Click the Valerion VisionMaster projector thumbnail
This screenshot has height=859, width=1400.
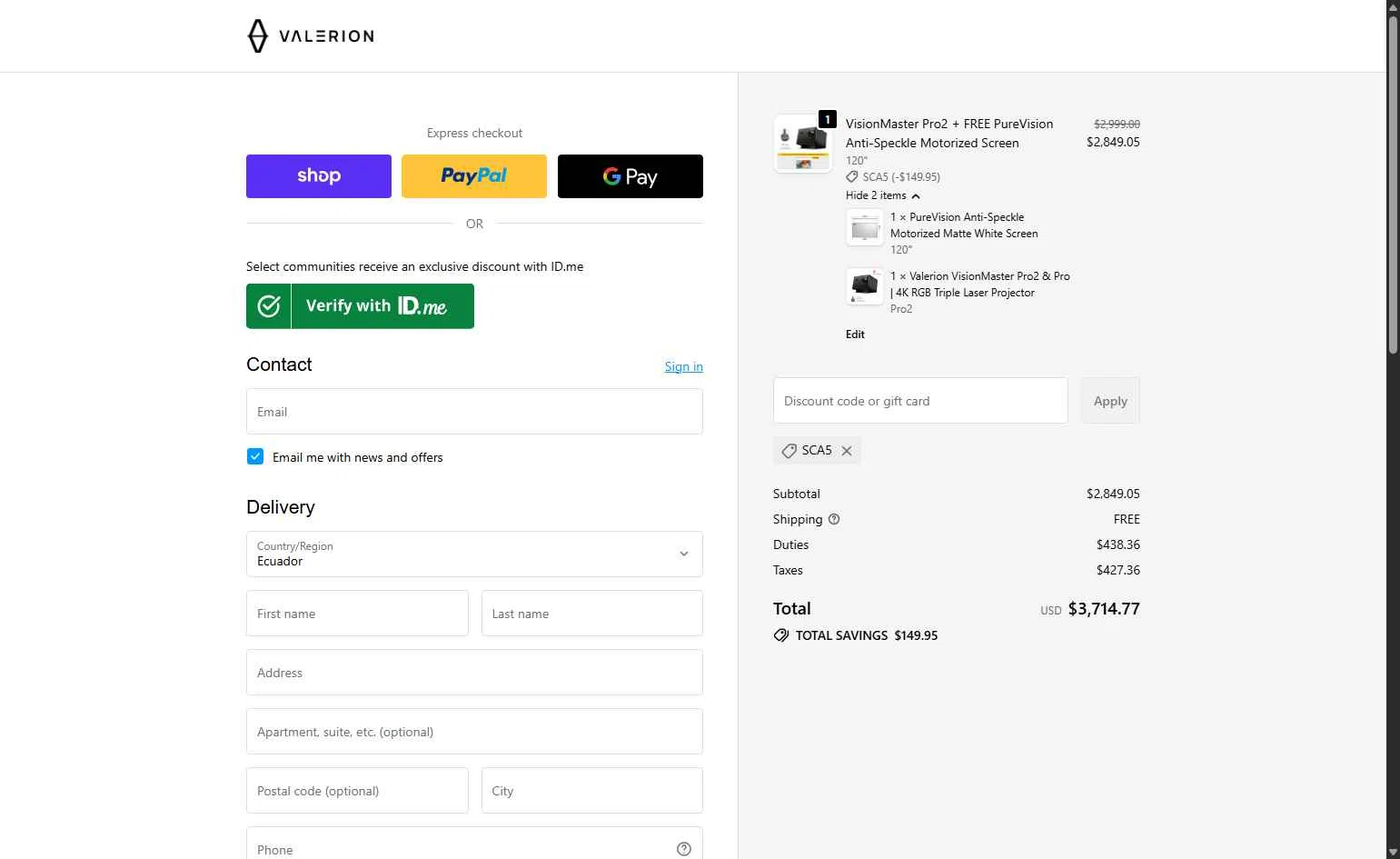pyautogui.click(x=865, y=286)
